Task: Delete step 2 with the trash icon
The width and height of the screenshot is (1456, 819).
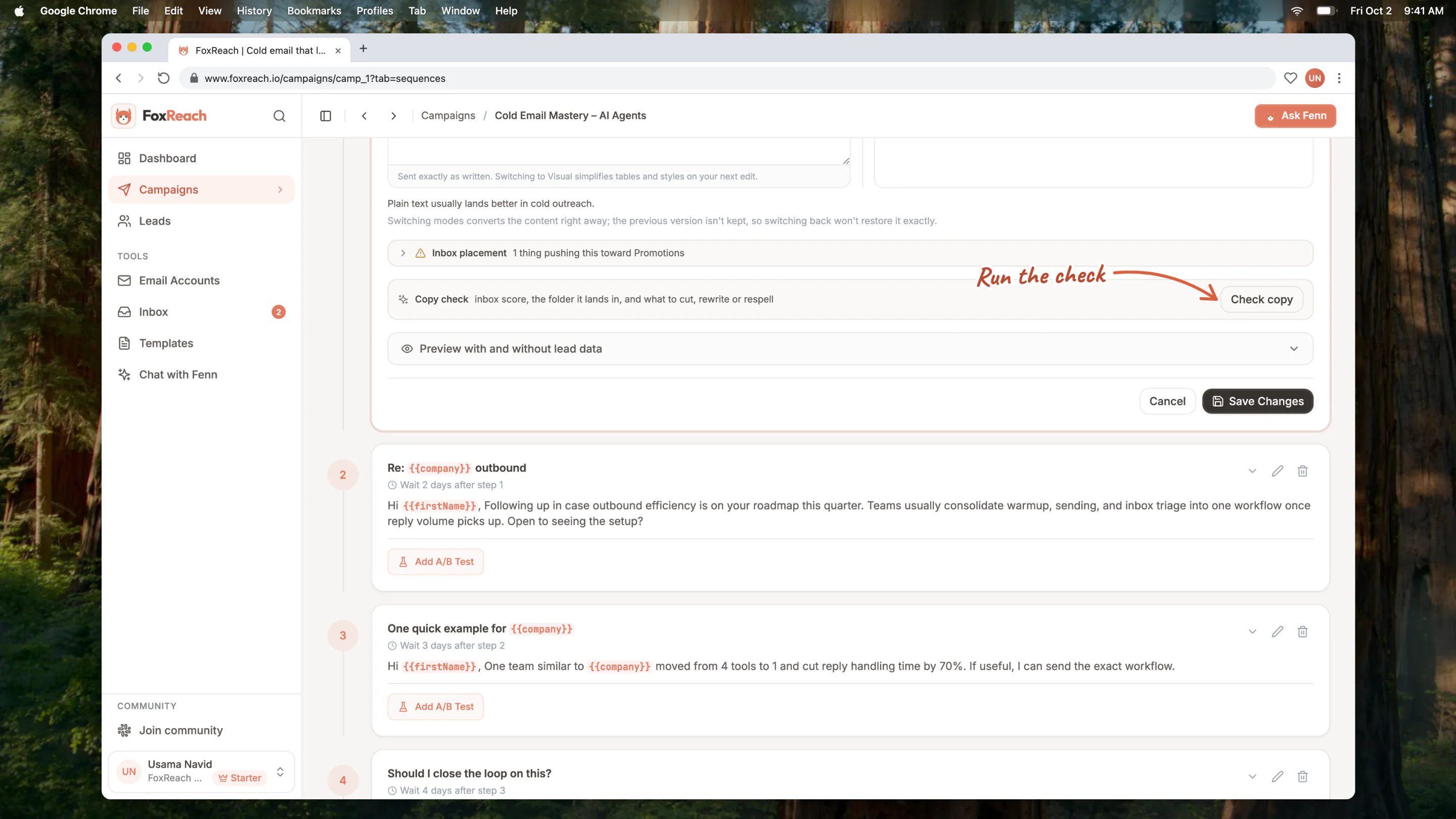Action: click(x=1303, y=471)
